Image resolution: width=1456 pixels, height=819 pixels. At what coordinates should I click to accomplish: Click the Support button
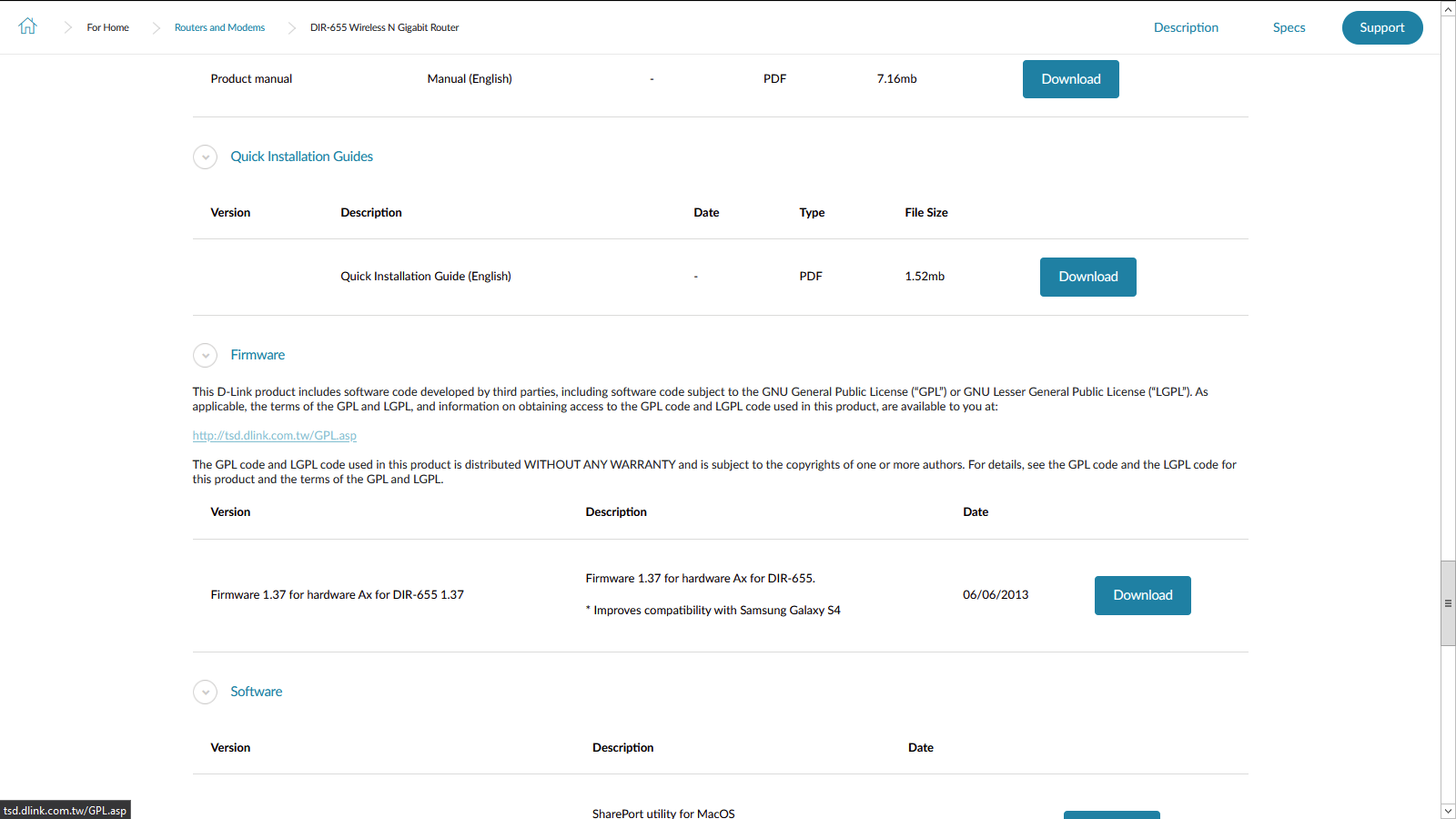tap(1381, 27)
